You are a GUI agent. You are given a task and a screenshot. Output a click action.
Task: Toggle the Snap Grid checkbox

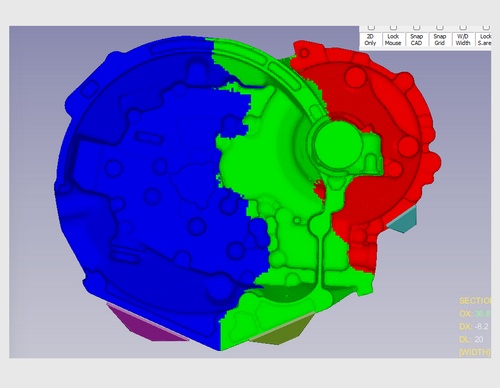pyautogui.click(x=440, y=27)
